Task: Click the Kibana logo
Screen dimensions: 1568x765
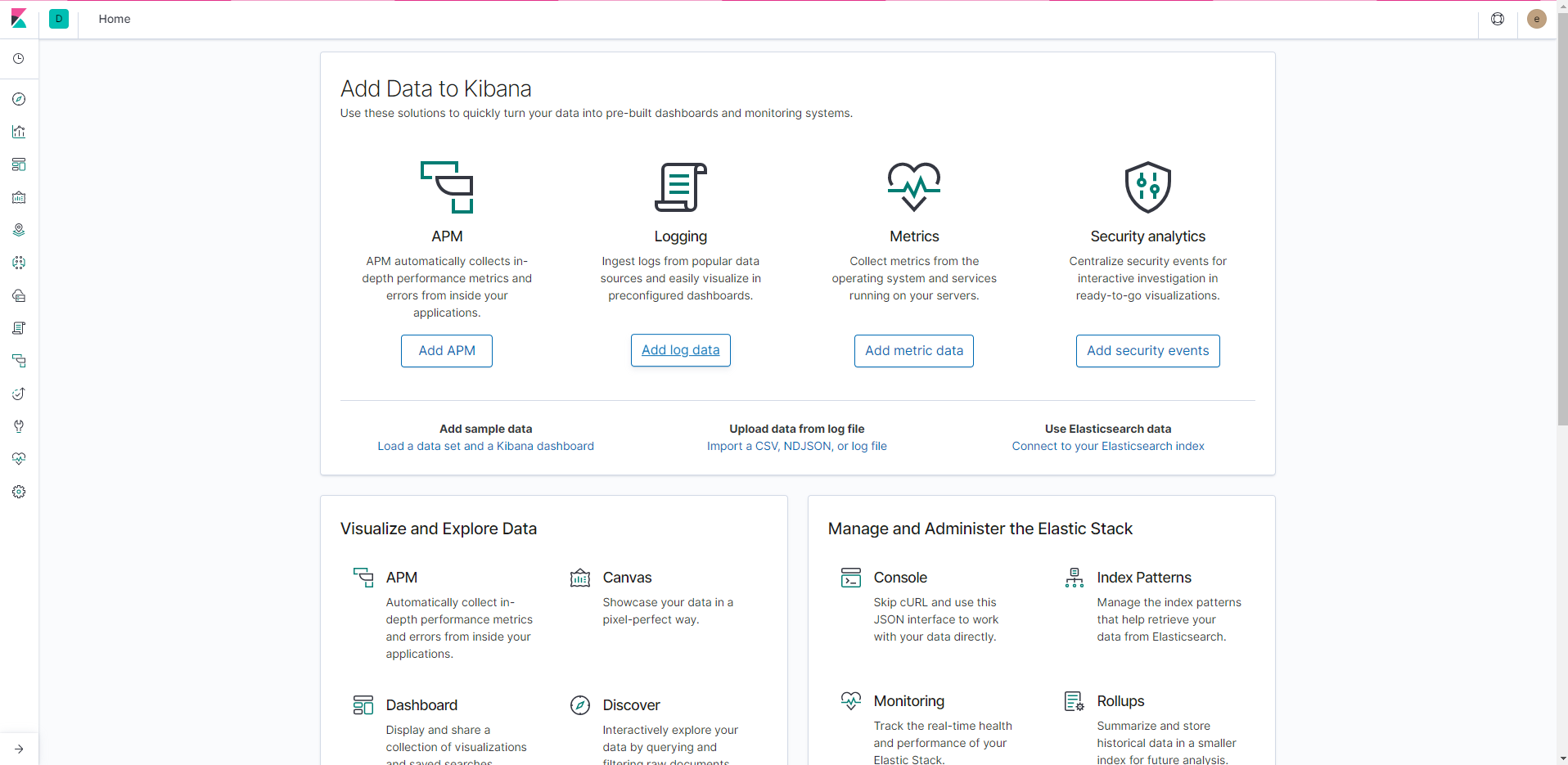Action: tap(19, 19)
